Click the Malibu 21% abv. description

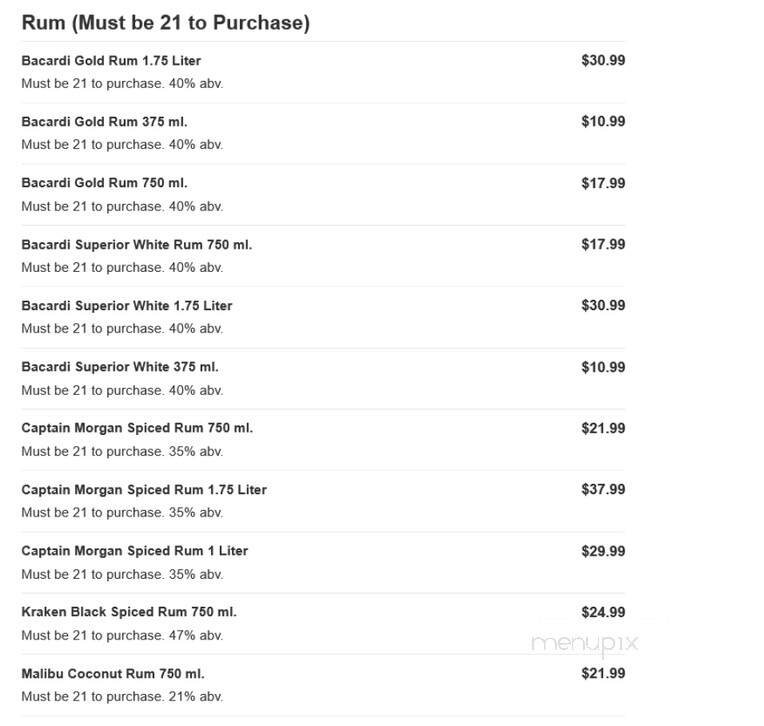(x=122, y=696)
